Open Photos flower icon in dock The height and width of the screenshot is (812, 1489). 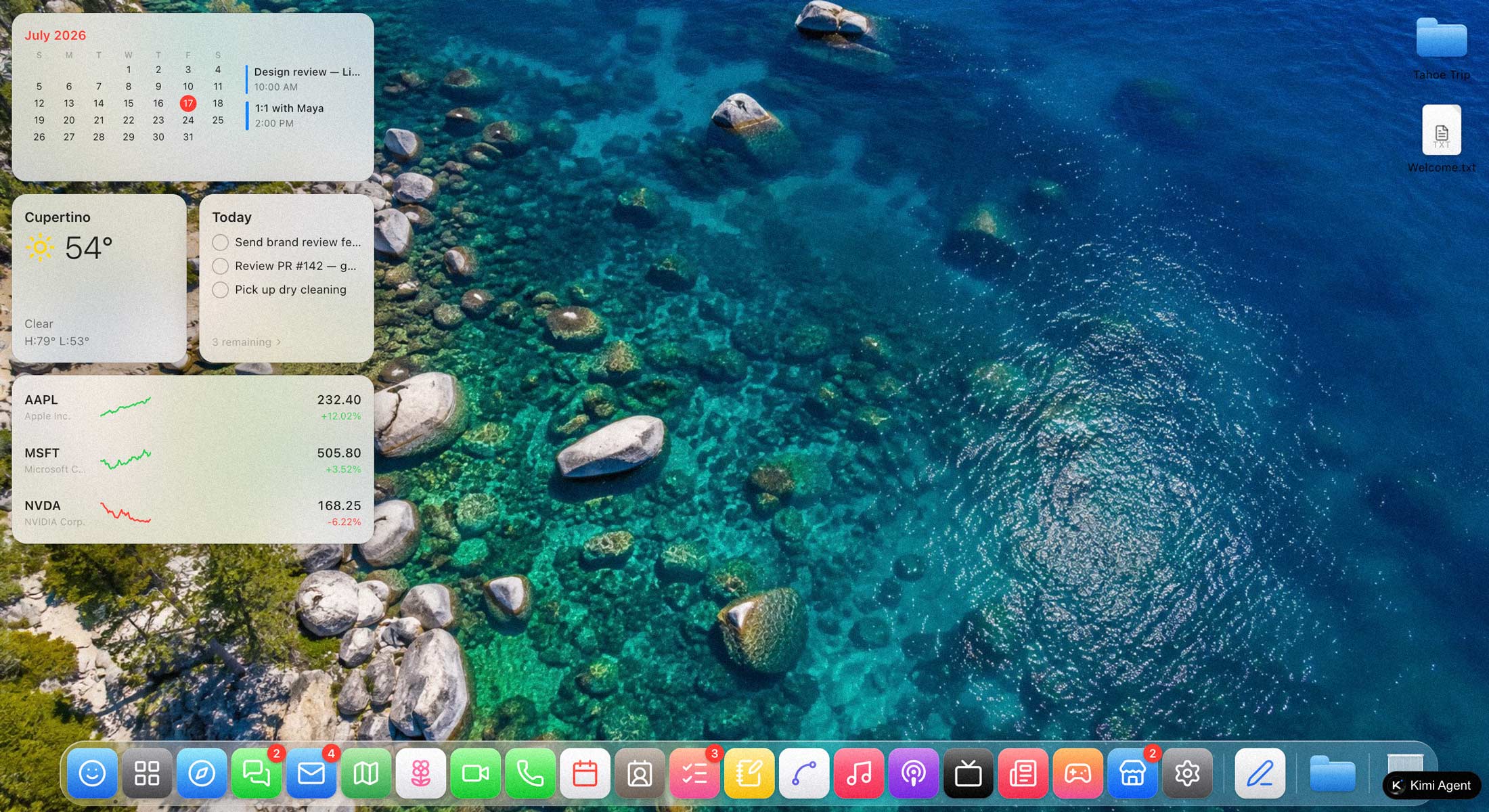tap(421, 773)
